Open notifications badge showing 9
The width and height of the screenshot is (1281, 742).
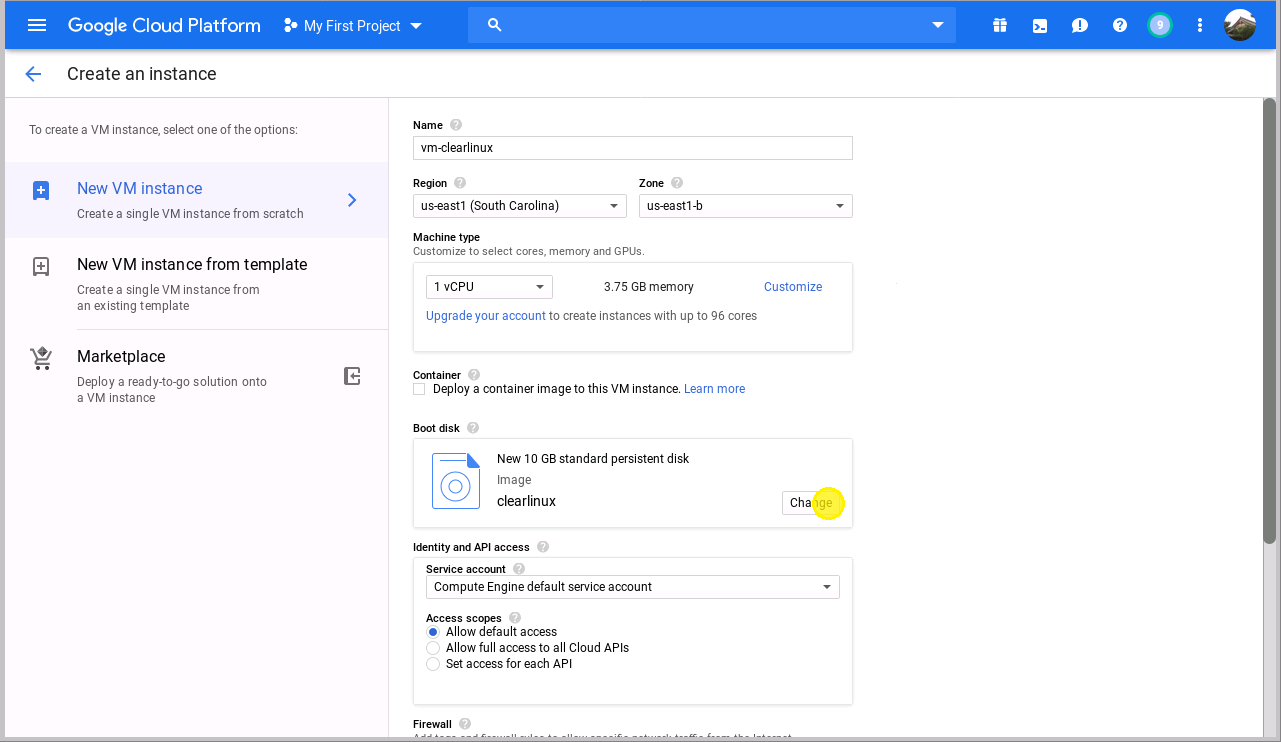coord(1160,25)
